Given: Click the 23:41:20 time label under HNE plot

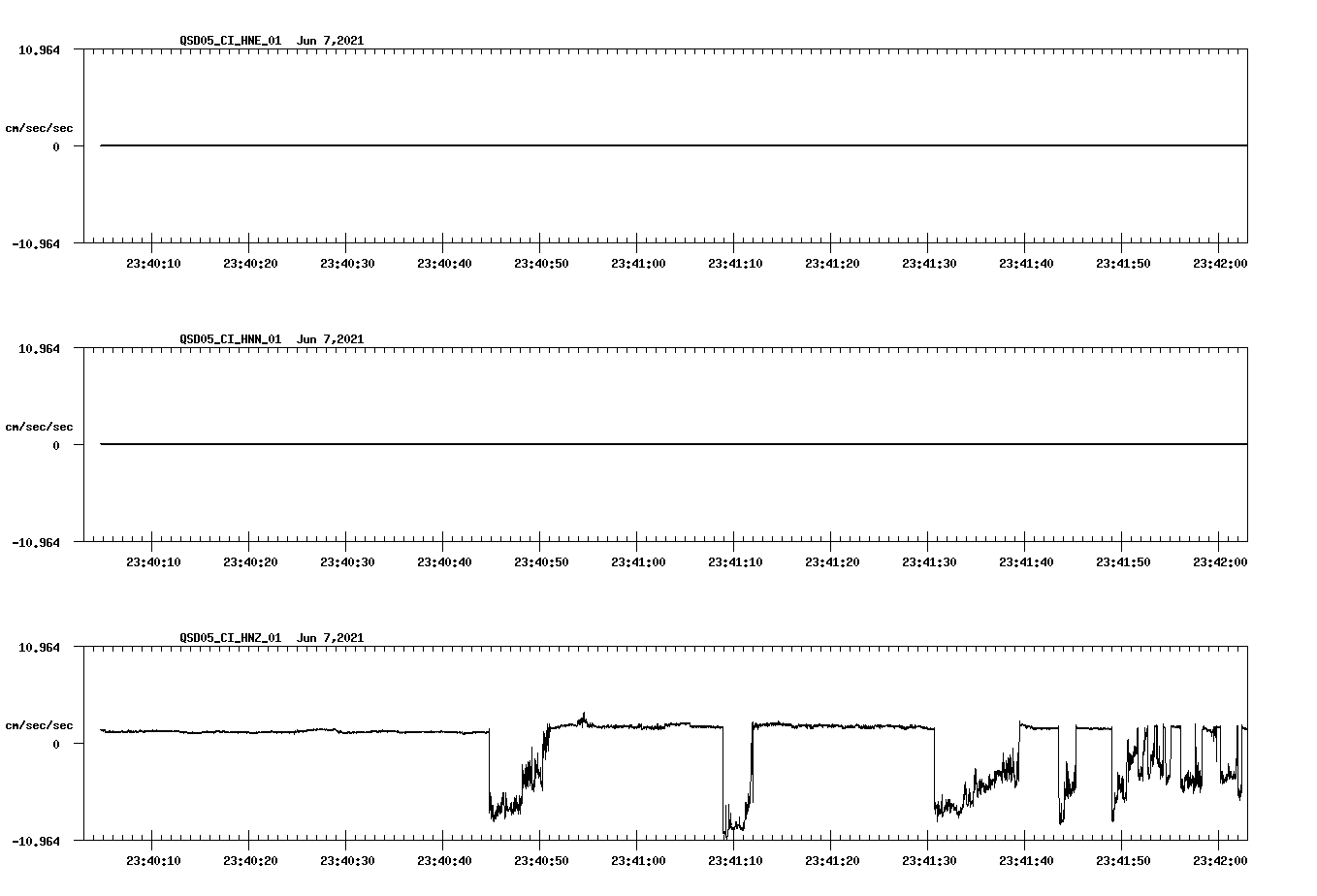Looking at the screenshot, I should point(832,264).
